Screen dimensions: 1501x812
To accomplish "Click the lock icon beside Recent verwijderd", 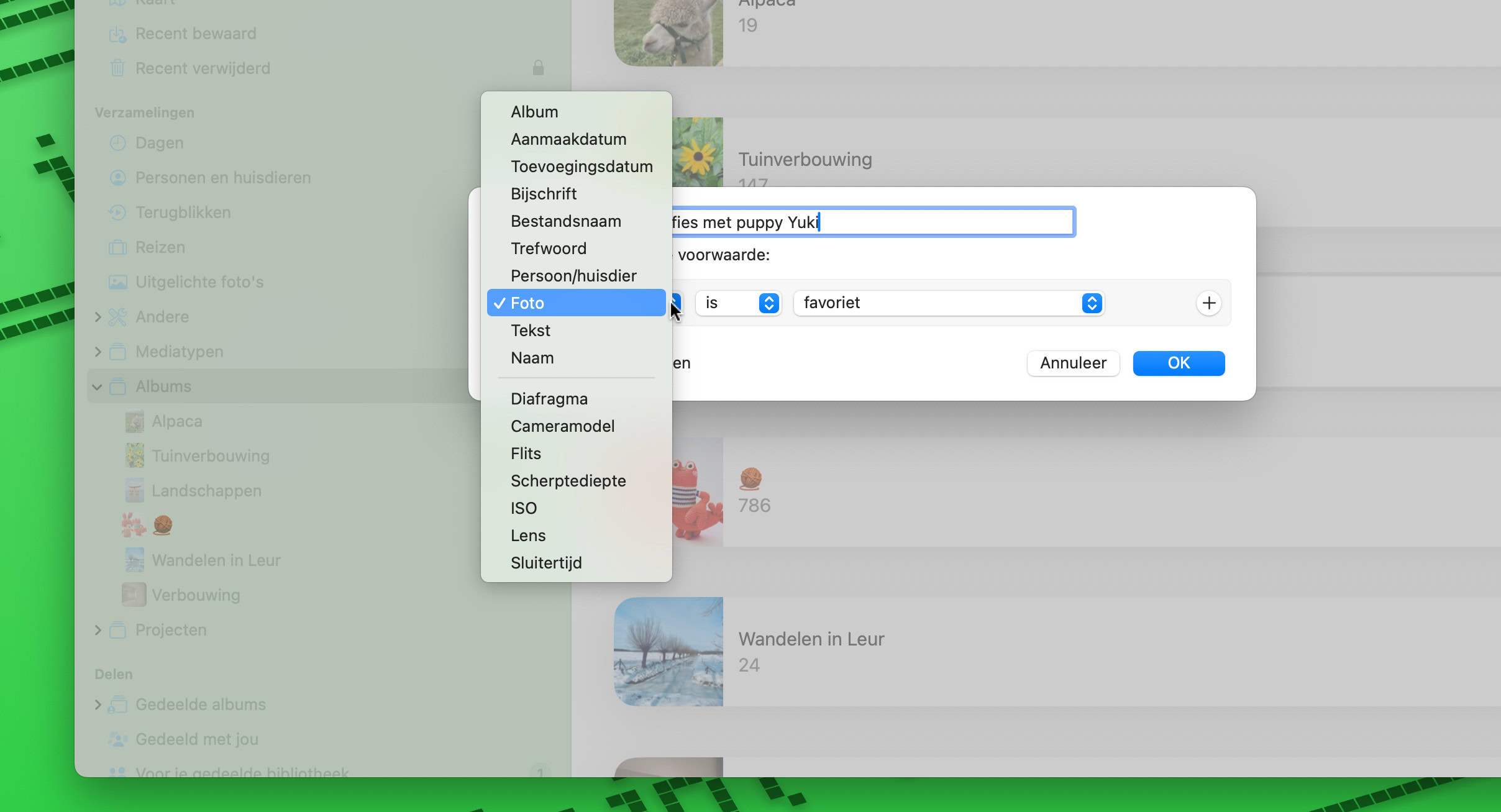I will [538, 68].
